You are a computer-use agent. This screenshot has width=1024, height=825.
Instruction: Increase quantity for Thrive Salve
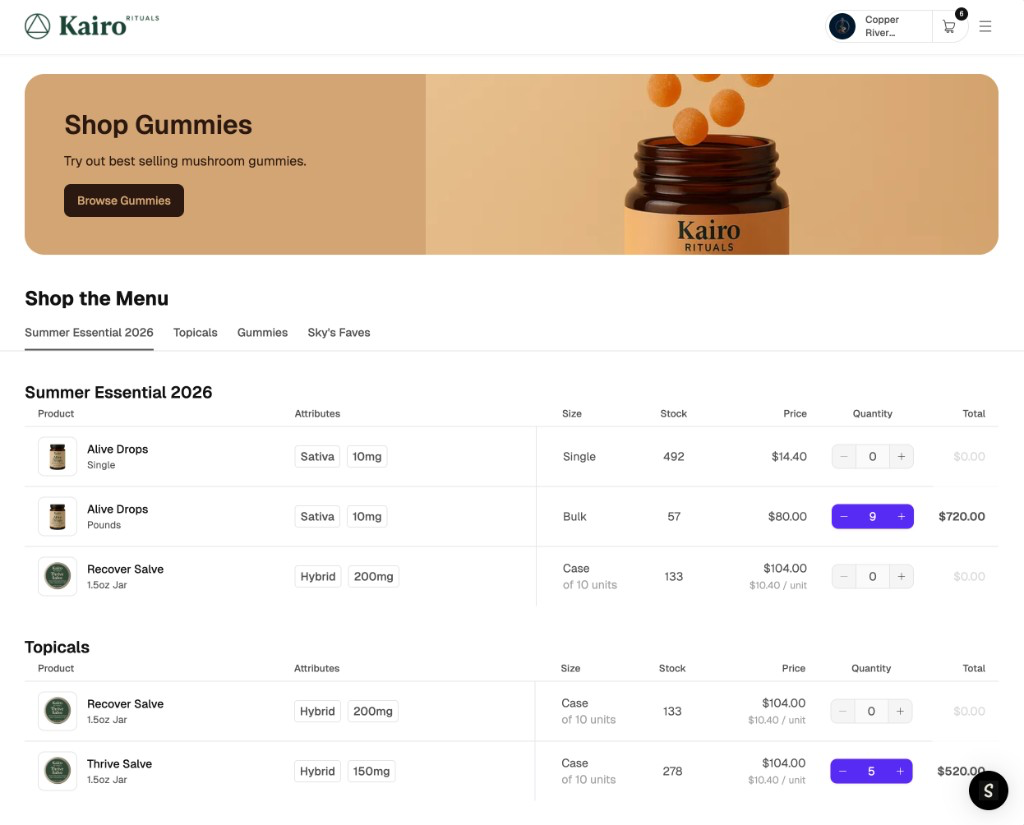pyautogui.click(x=900, y=771)
